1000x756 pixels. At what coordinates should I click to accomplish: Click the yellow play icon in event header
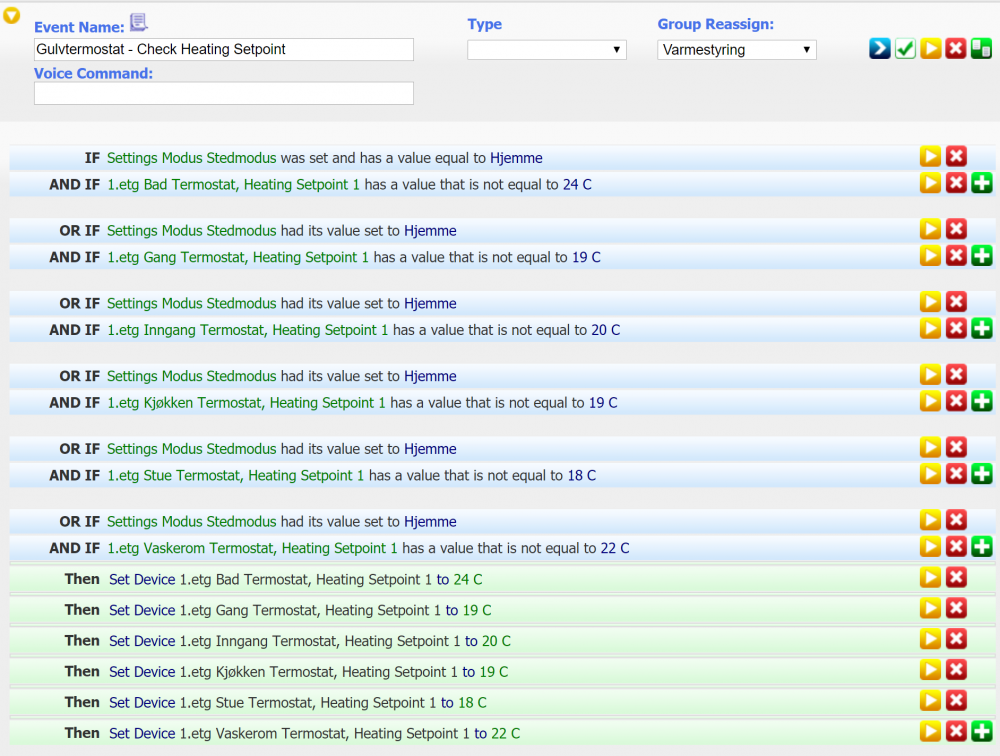point(930,49)
